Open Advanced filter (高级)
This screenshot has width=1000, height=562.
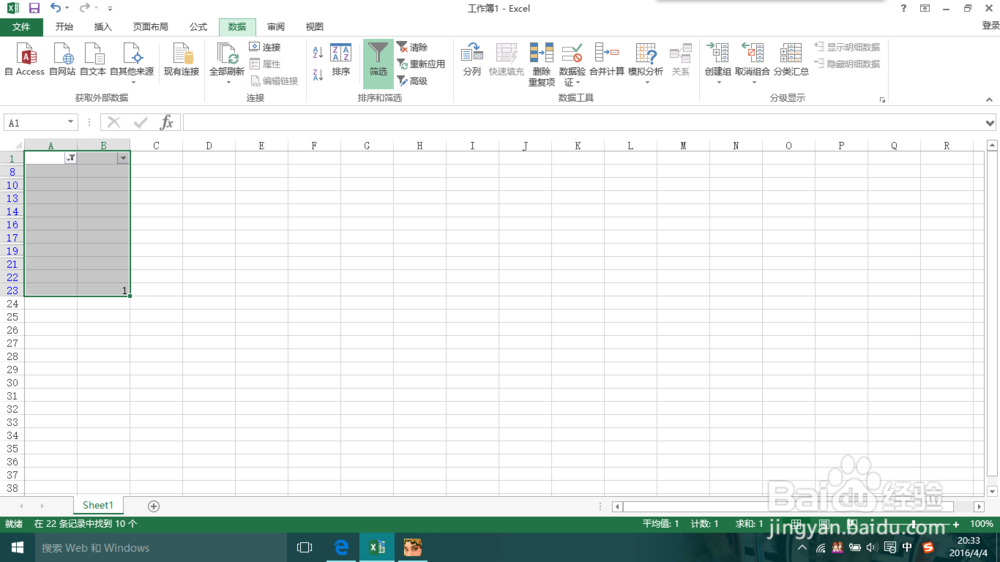point(412,81)
